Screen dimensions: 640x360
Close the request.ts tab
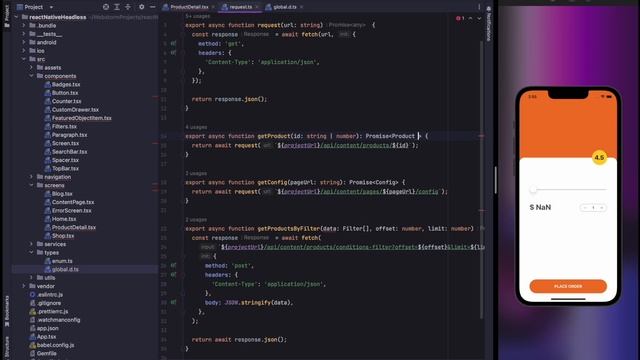tap(257, 7)
